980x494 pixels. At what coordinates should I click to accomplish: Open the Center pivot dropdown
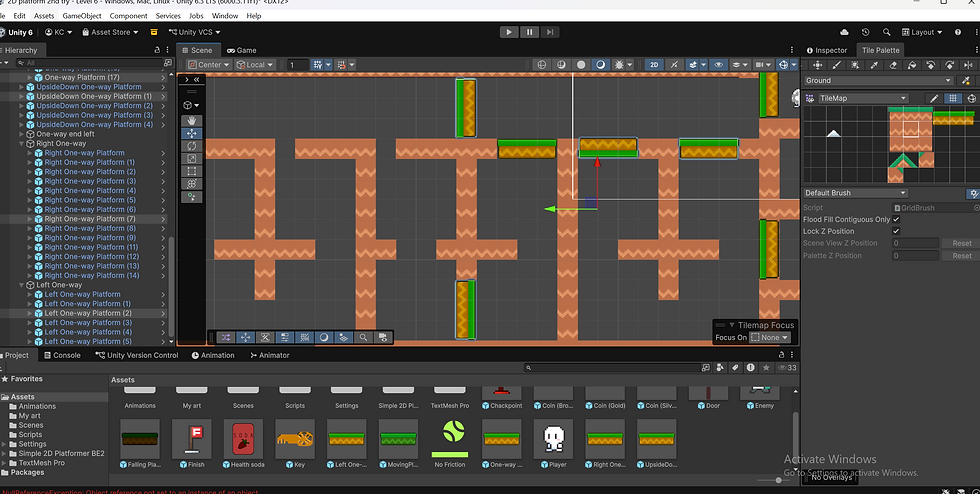[x=209, y=64]
